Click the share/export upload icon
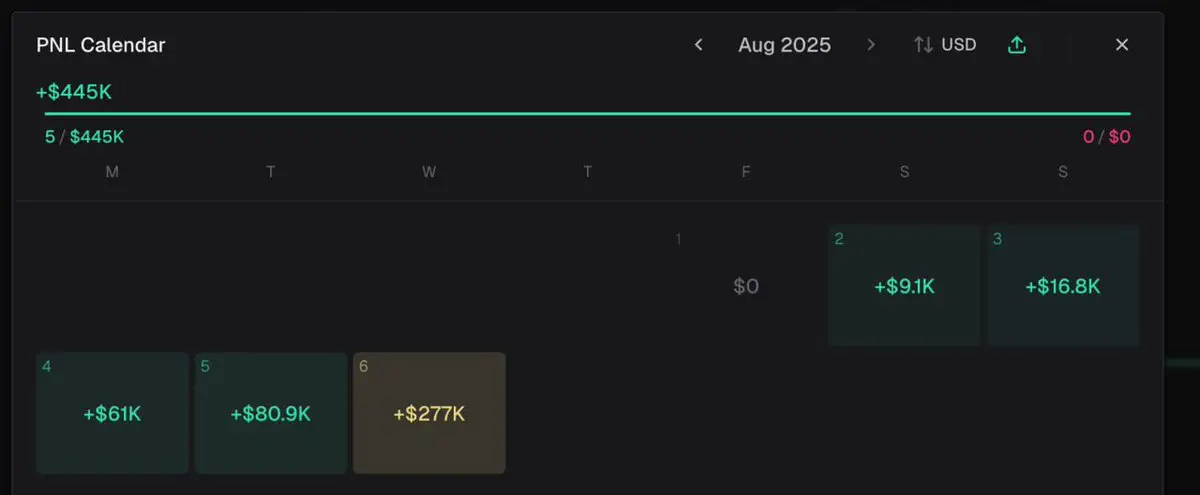1200x495 pixels. 1017,45
